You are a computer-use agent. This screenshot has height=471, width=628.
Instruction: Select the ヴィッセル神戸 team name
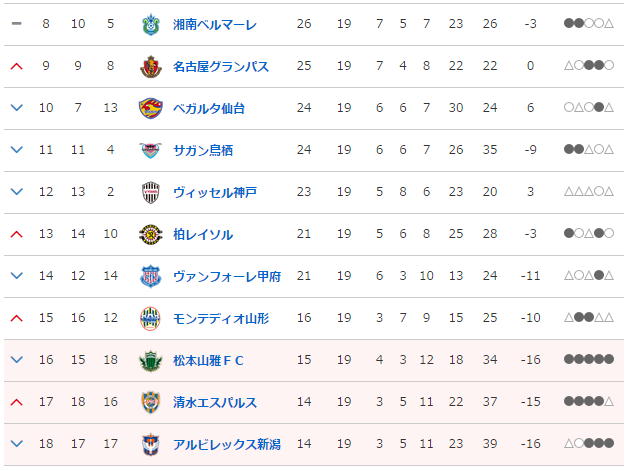(x=214, y=192)
